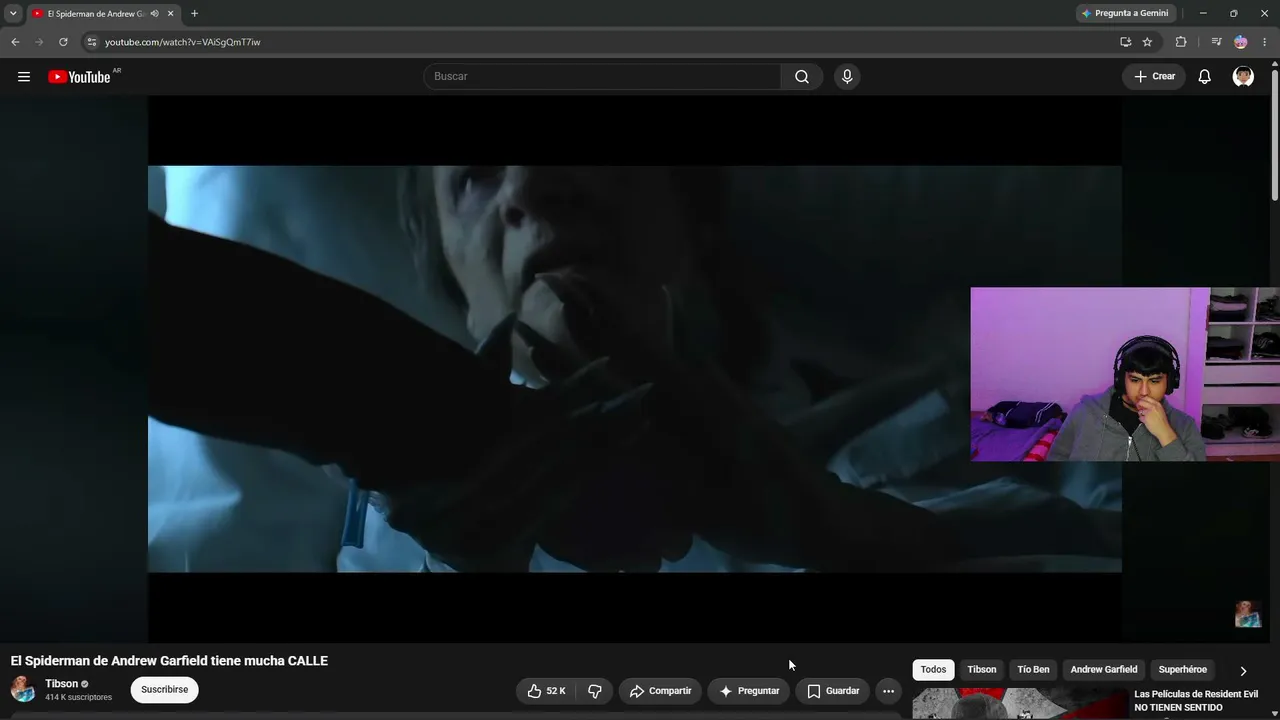Open Chrome's three-dot menu
Image resolution: width=1280 pixels, height=720 pixels.
click(x=1265, y=42)
